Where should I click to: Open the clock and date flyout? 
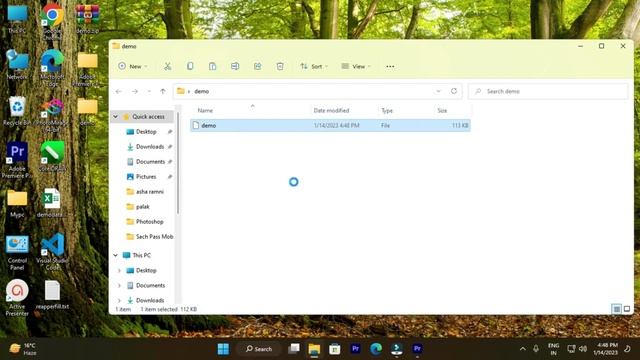click(605, 349)
